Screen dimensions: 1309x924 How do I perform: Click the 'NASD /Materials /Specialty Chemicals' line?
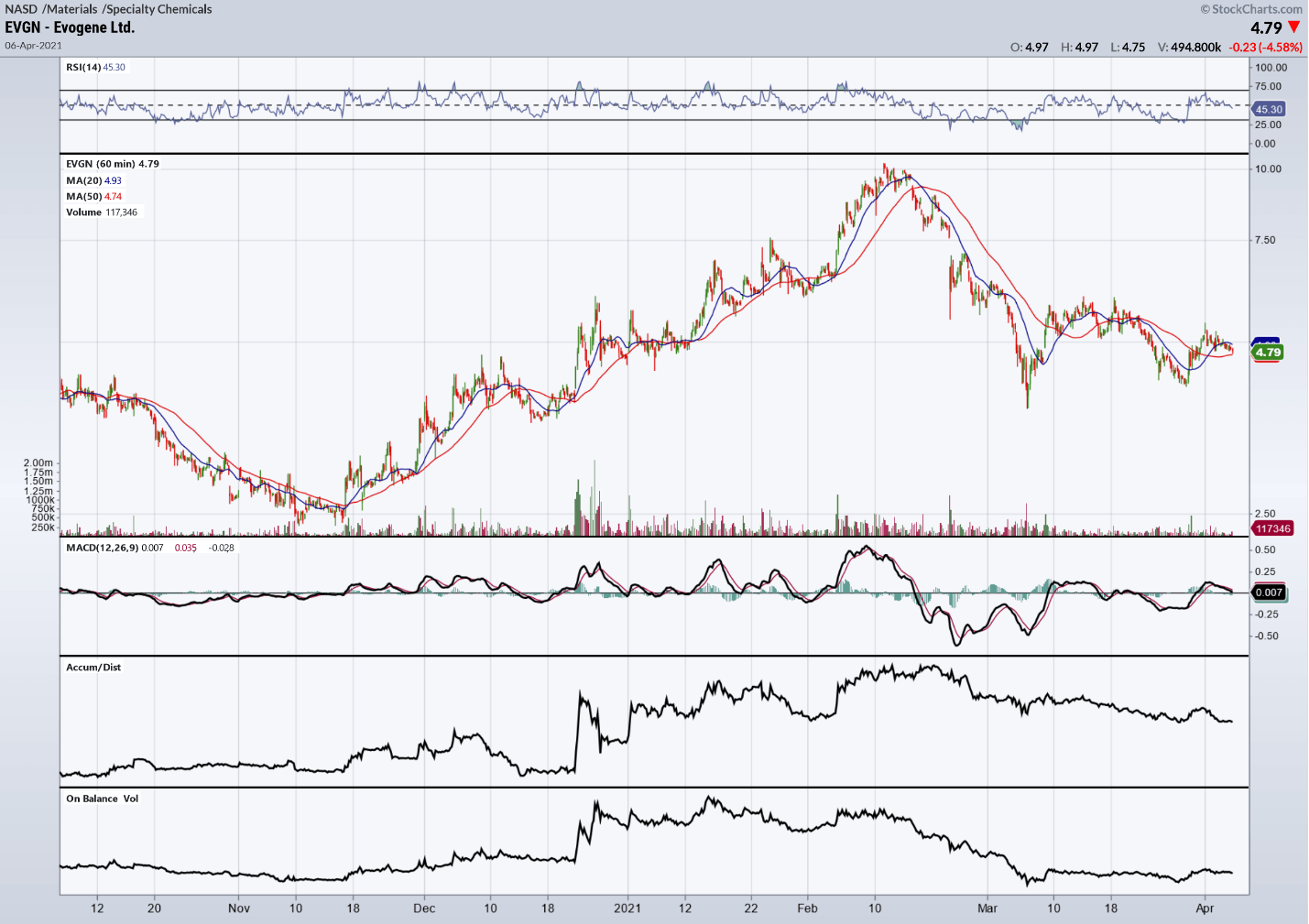point(108,9)
